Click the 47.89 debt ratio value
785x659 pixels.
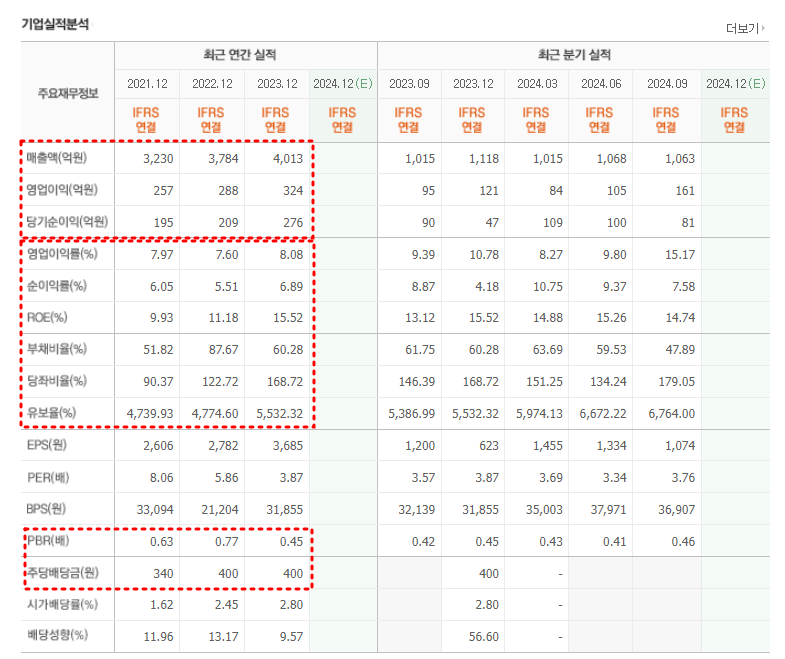pos(680,350)
